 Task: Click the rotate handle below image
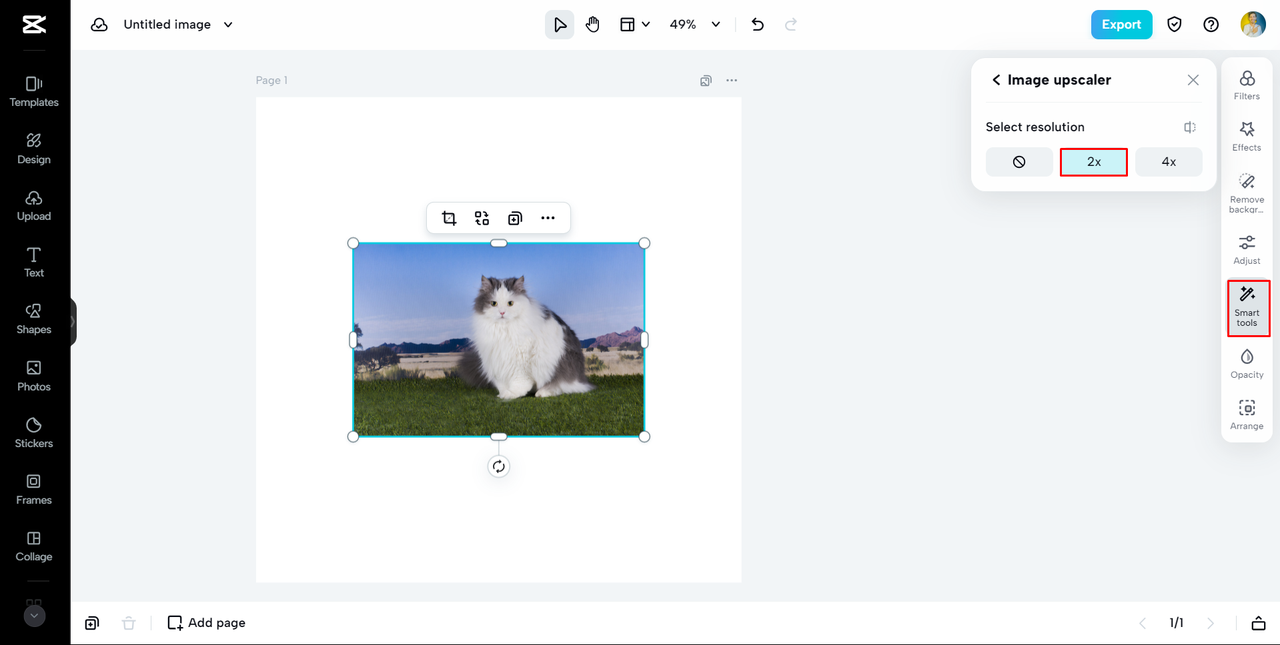point(499,466)
